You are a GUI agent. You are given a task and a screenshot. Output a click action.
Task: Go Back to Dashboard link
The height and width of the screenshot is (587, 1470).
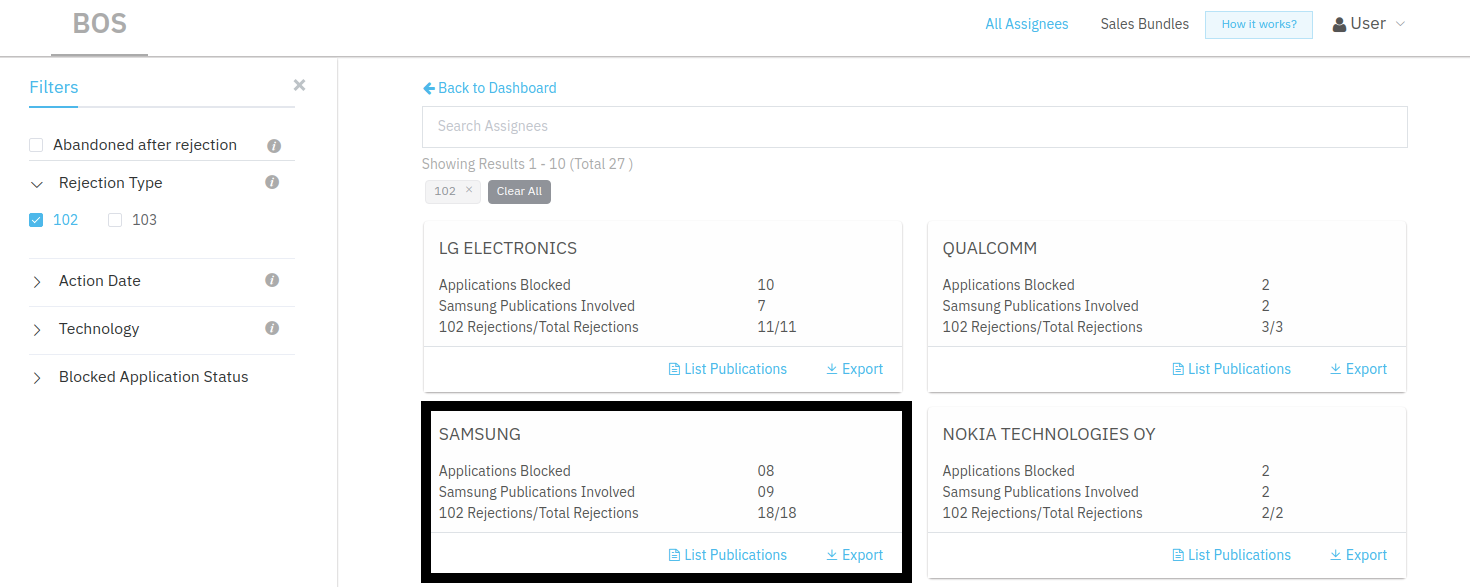point(490,88)
